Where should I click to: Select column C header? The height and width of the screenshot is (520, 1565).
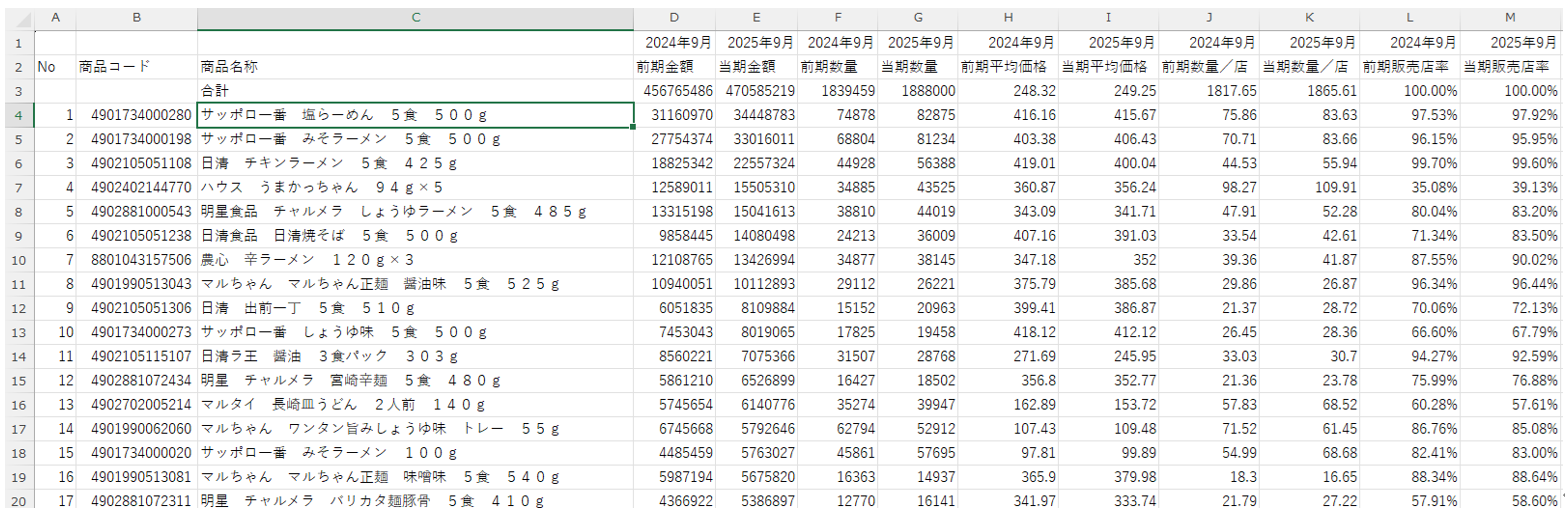coord(415,19)
